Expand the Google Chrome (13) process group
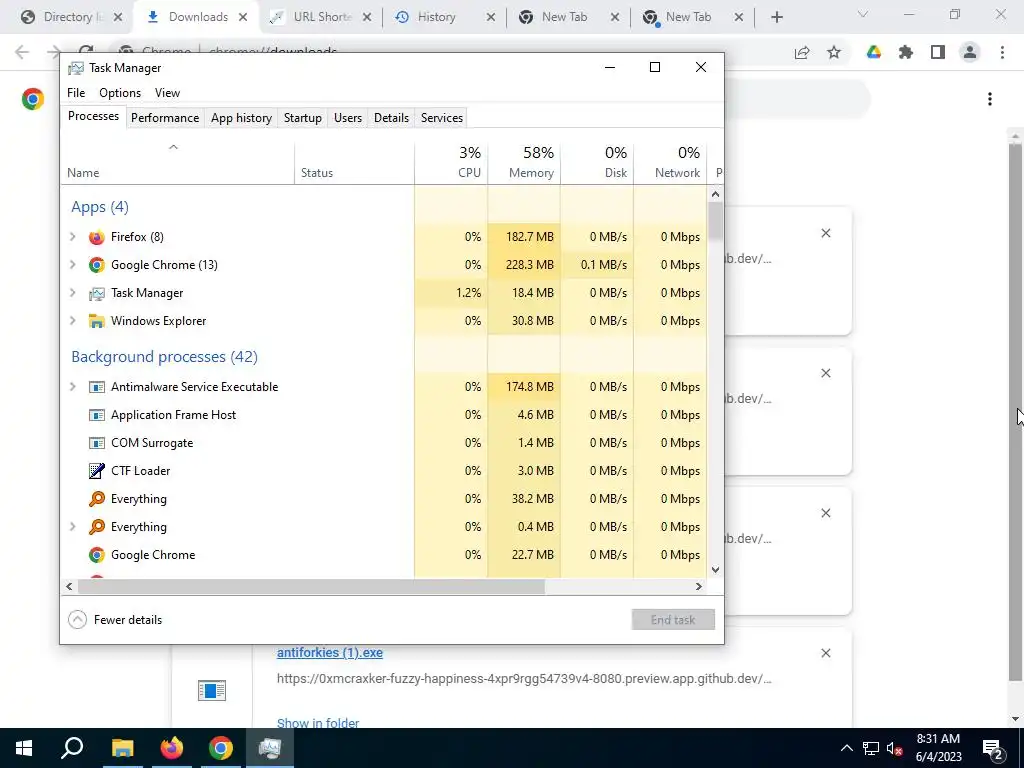 73,265
